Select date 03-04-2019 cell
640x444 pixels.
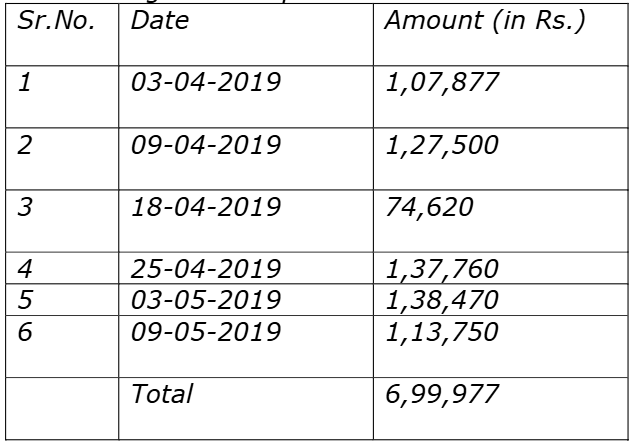tap(246, 97)
